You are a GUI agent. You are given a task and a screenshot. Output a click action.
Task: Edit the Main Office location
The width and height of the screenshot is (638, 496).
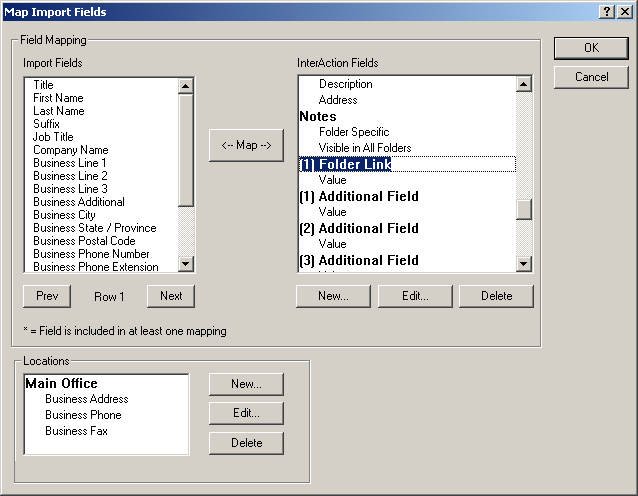tap(246, 413)
